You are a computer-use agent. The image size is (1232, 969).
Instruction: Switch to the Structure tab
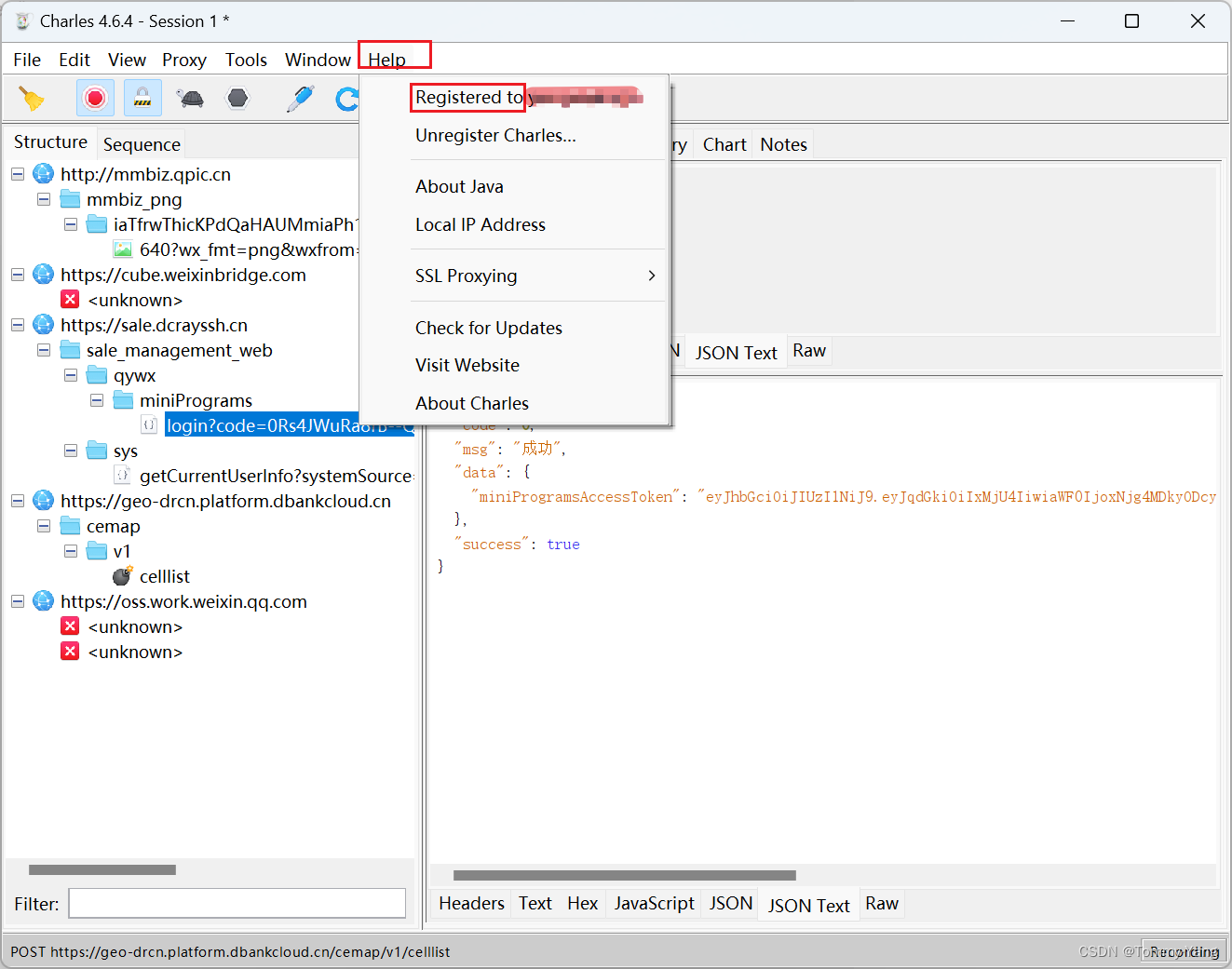50,141
